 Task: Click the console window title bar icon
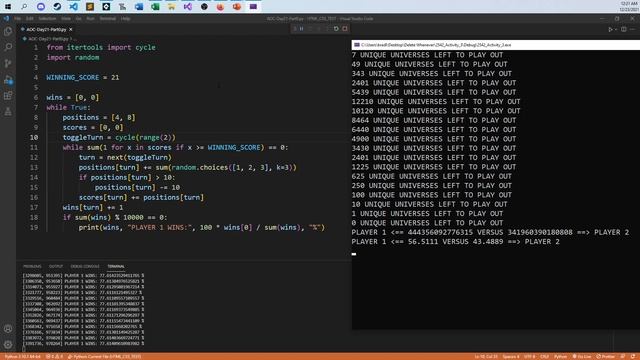pos(357,45)
